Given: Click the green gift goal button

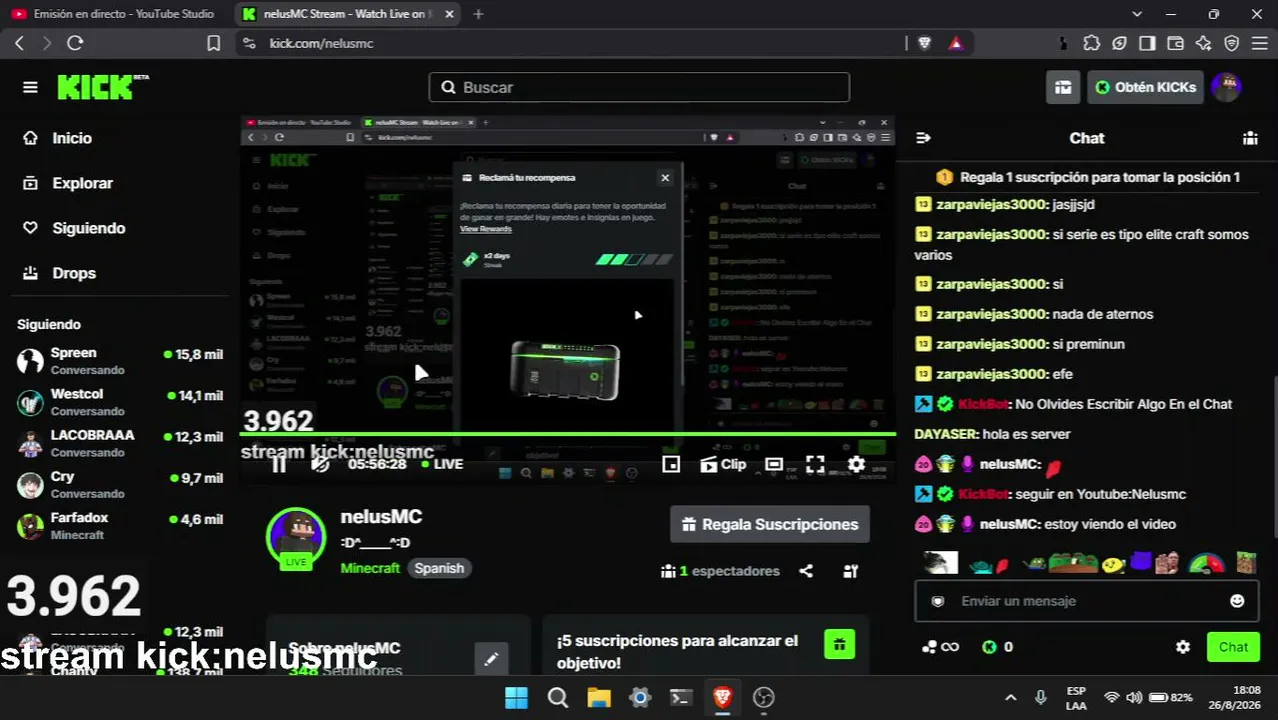Looking at the screenshot, I should click(x=840, y=644).
